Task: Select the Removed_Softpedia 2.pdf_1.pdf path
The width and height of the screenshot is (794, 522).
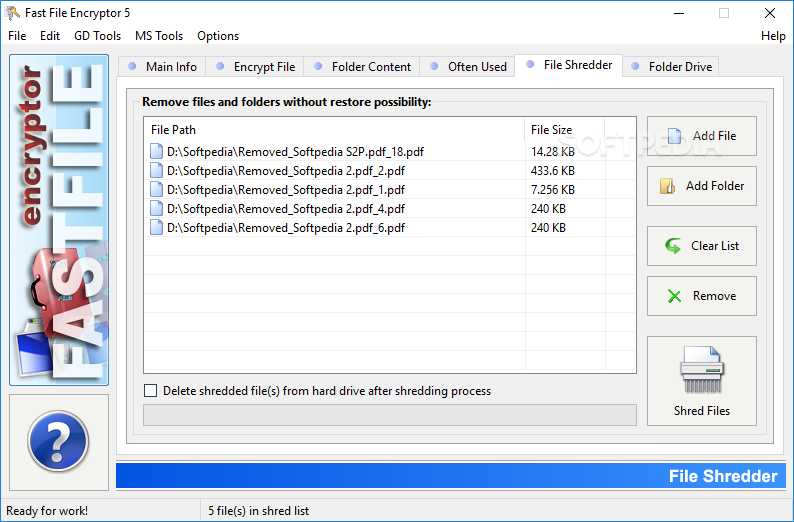Action: point(286,189)
